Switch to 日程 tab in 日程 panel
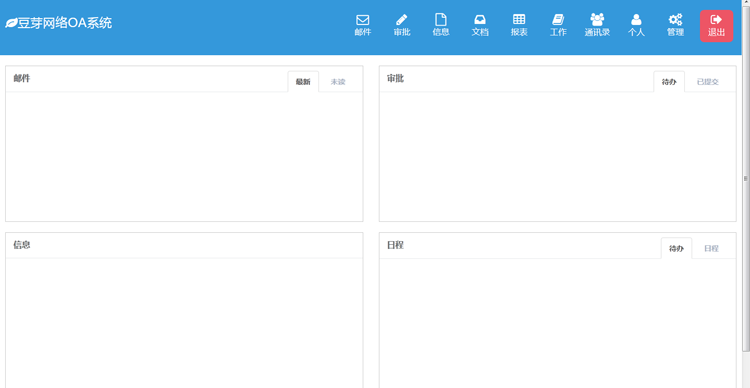750x388 pixels. pyautogui.click(x=711, y=249)
